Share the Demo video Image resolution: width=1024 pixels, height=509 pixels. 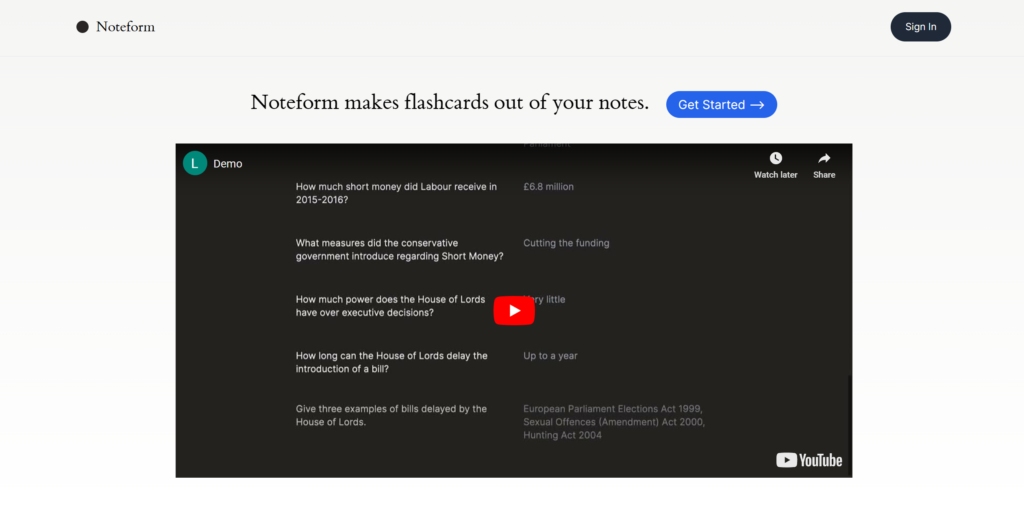824,164
